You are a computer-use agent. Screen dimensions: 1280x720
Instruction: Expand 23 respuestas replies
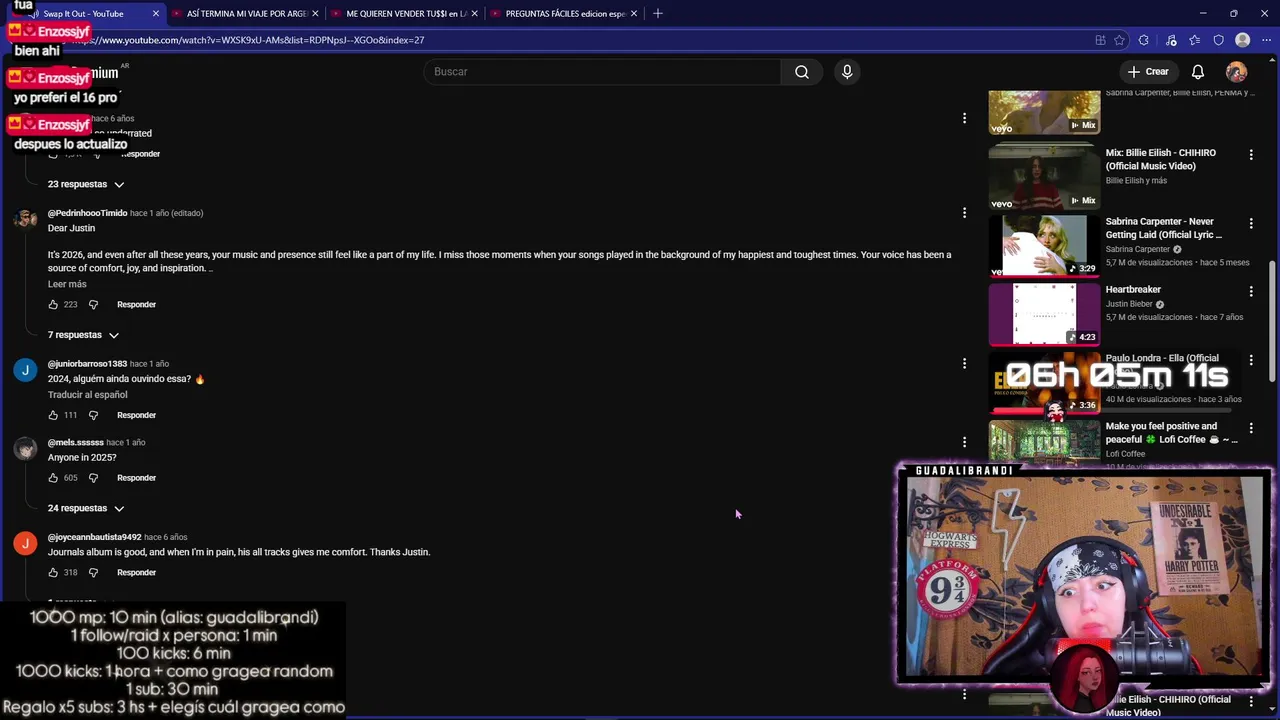(x=86, y=184)
